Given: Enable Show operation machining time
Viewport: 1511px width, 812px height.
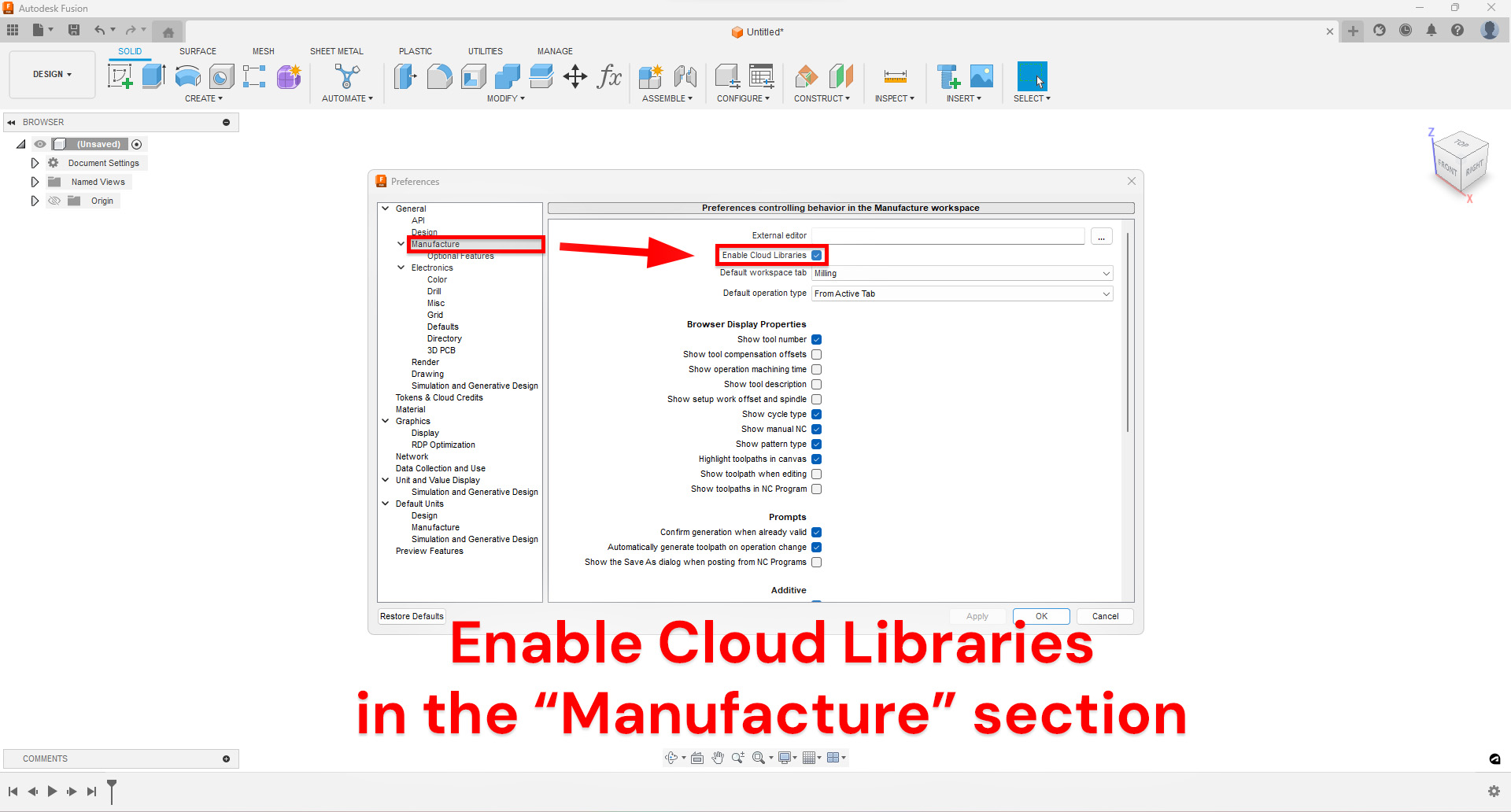Looking at the screenshot, I should coord(817,369).
